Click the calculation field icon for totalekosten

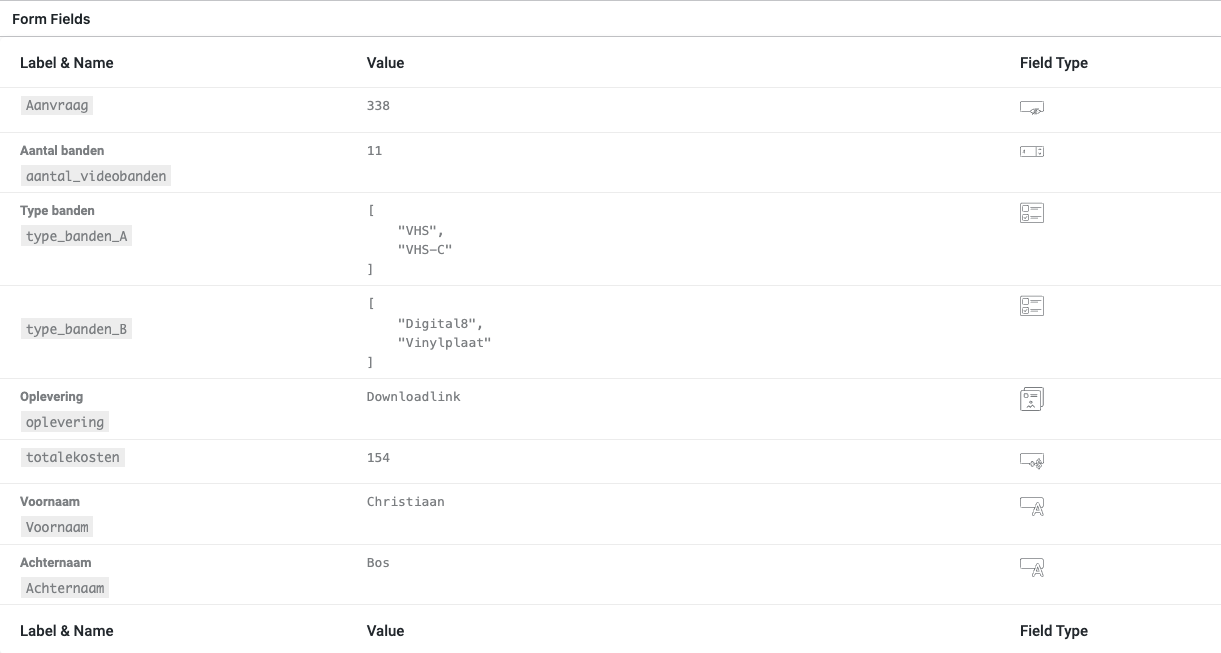point(1032,460)
